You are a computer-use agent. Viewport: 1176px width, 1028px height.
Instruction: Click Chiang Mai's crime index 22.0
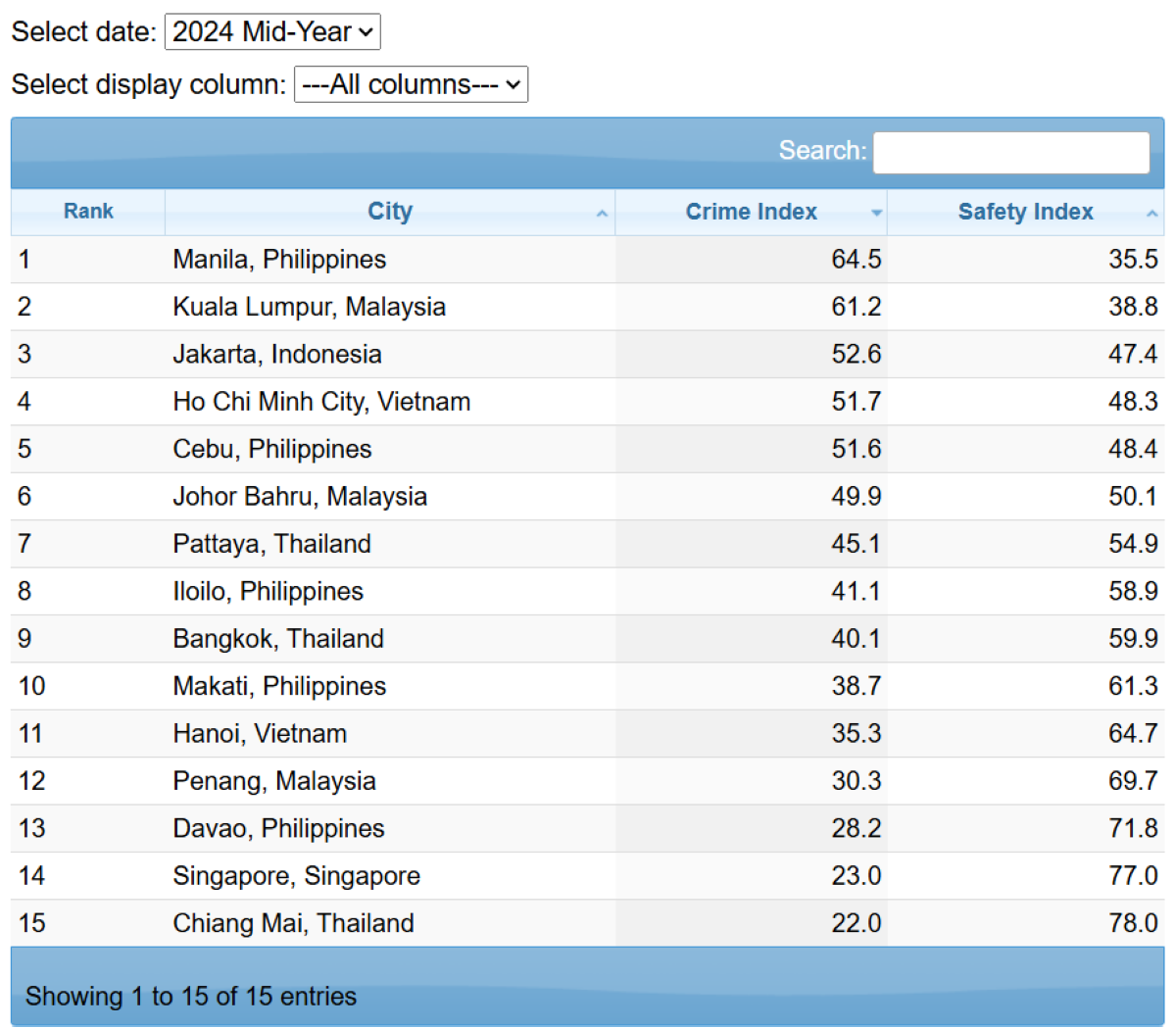[x=856, y=923]
